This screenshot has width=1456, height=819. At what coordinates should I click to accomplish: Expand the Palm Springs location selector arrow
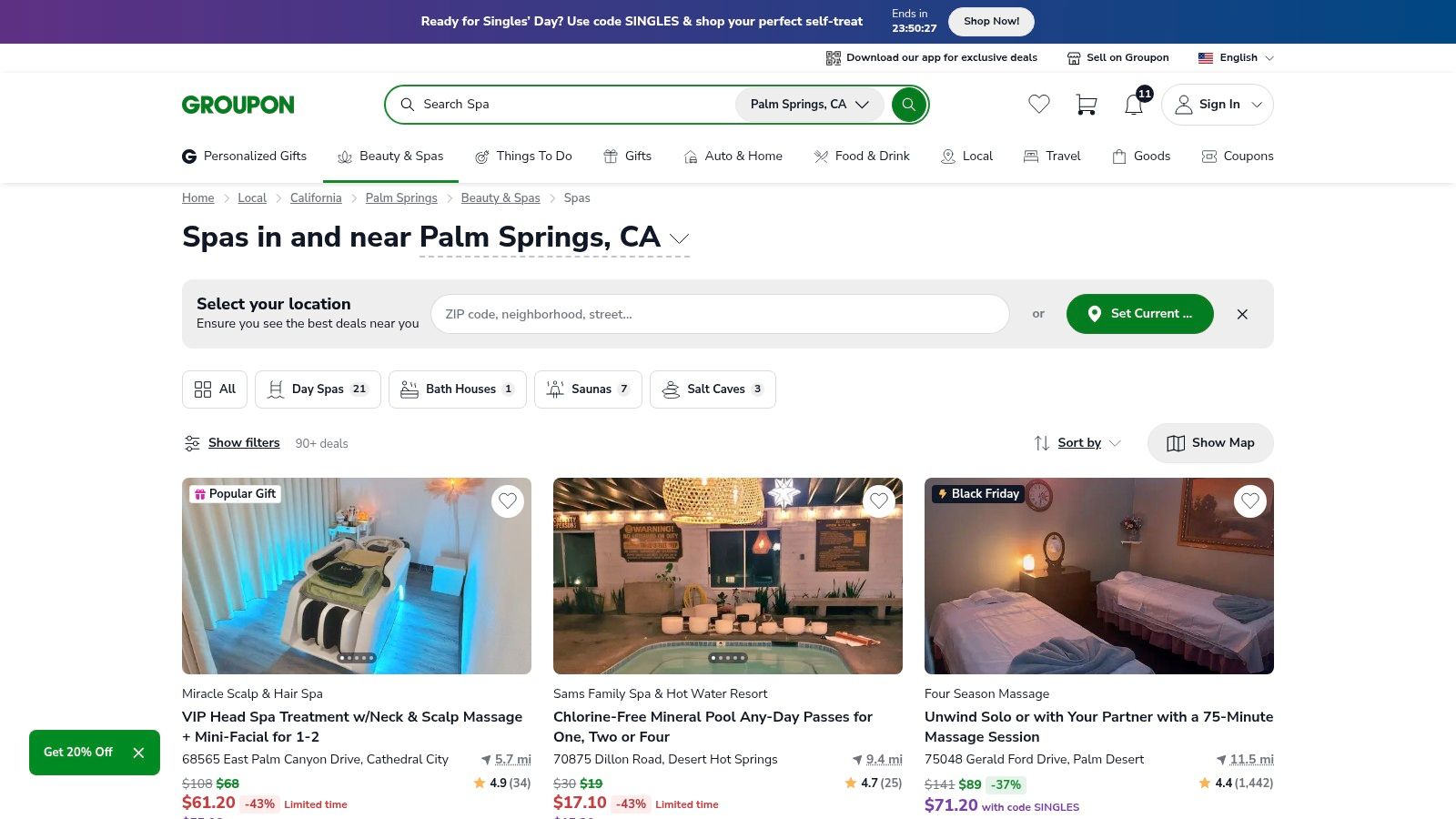[679, 239]
